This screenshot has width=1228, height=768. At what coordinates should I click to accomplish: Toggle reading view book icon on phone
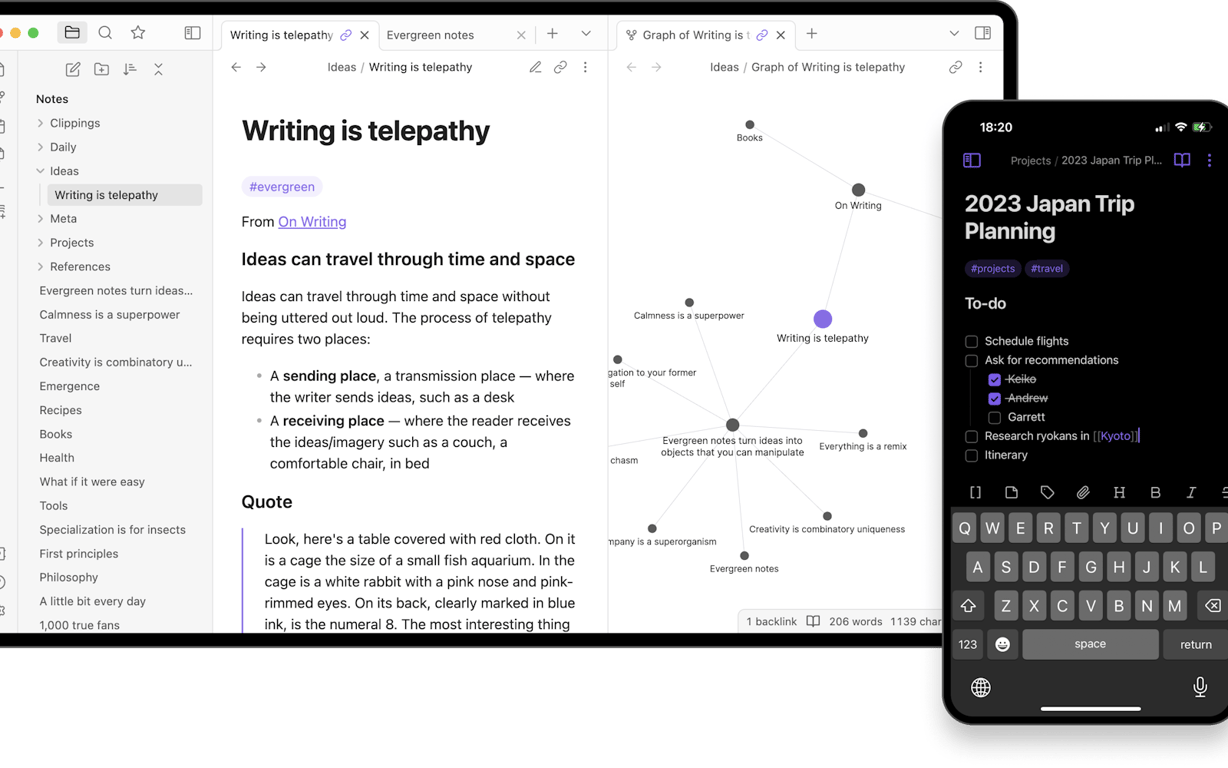(1182, 160)
